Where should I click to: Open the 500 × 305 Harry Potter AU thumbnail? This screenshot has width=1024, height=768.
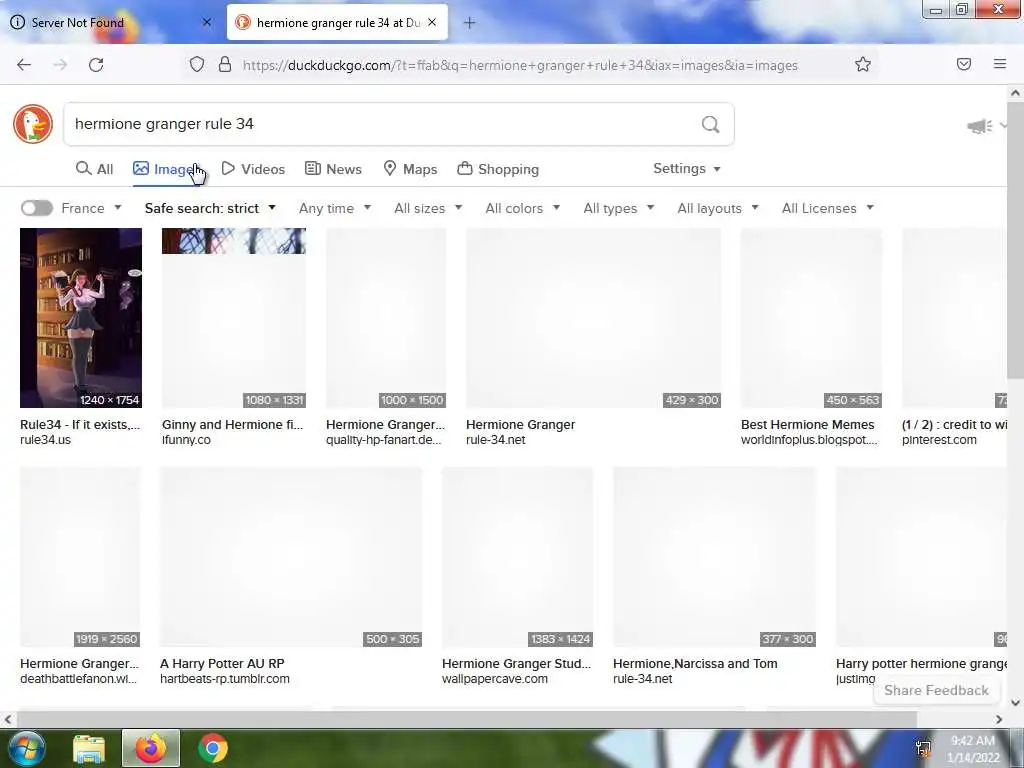(x=291, y=557)
